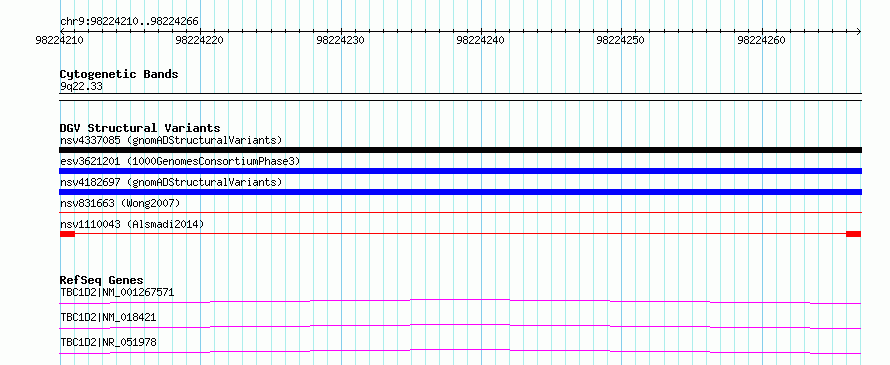Select variant label esv3621201 (1000GenomesConsortiumPhase3)
This screenshot has width=890, height=365.
click(x=180, y=161)
